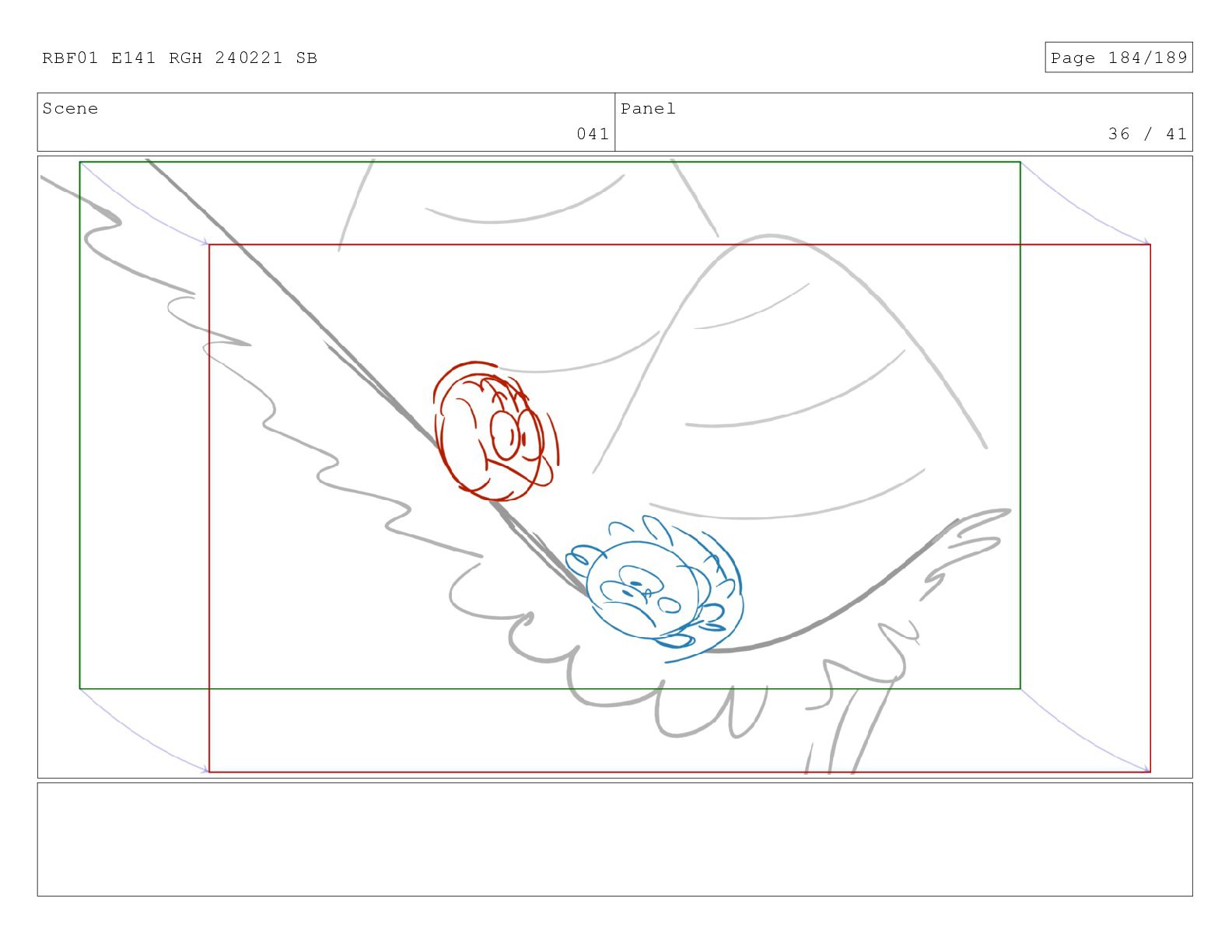Click the red character head sketch

495,431
